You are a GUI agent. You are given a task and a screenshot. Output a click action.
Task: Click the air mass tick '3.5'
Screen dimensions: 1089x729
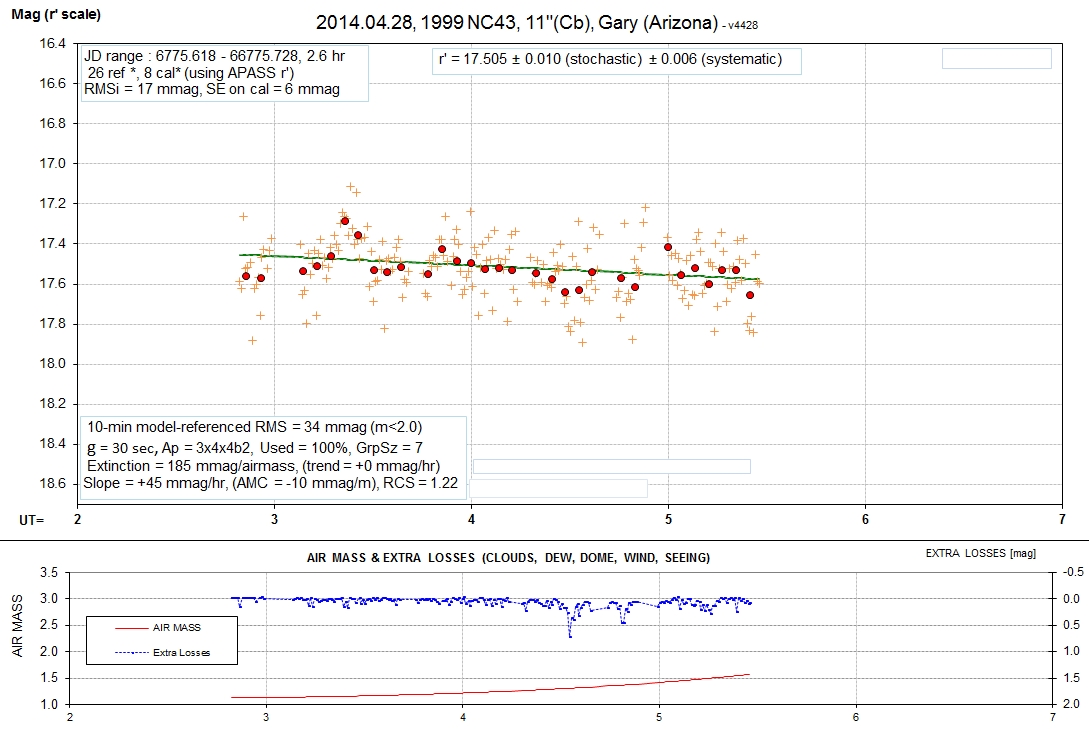[49, 573]
